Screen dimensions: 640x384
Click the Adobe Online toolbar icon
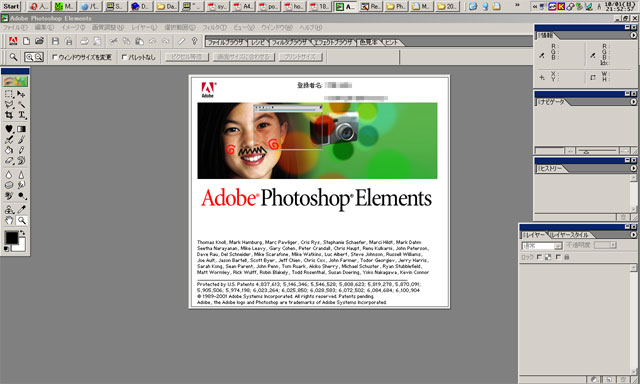pos(13,41)
